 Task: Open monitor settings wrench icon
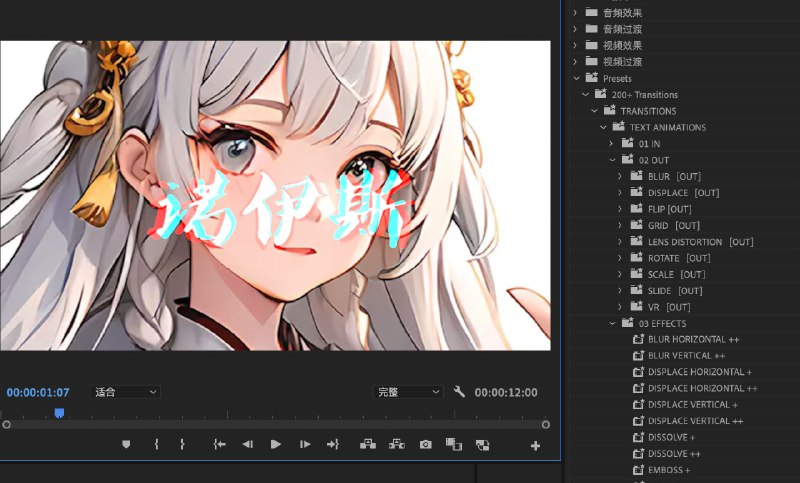click(459, 392)
